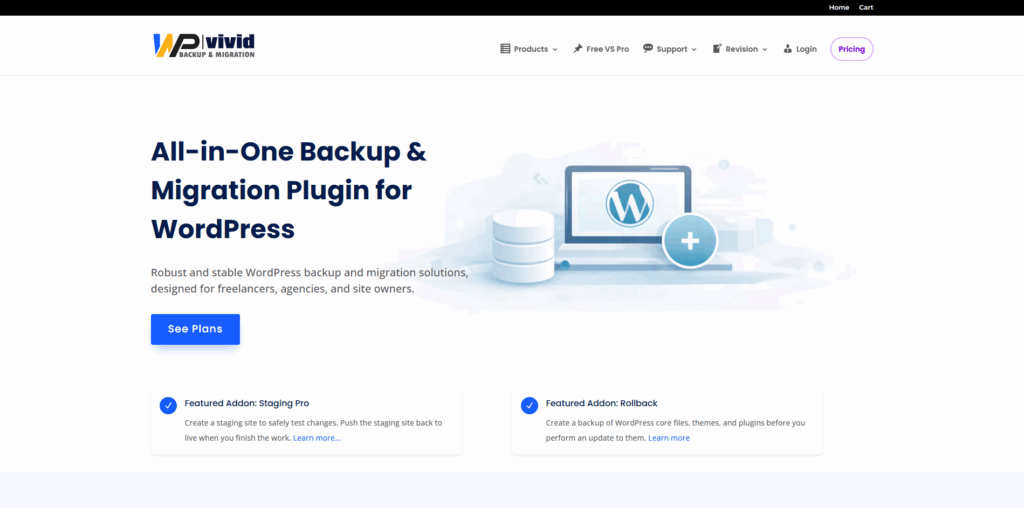Click the Robust and stable WordPress tagline text

coord(310,280)
